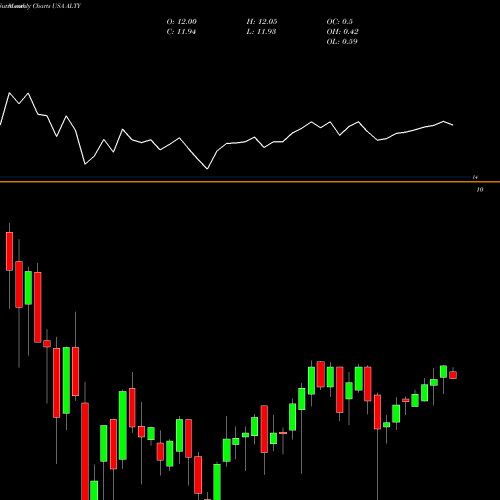Click the first tall red candlestick at left
The height and width of the screenshot is (500, 500).
pos(9,251)
